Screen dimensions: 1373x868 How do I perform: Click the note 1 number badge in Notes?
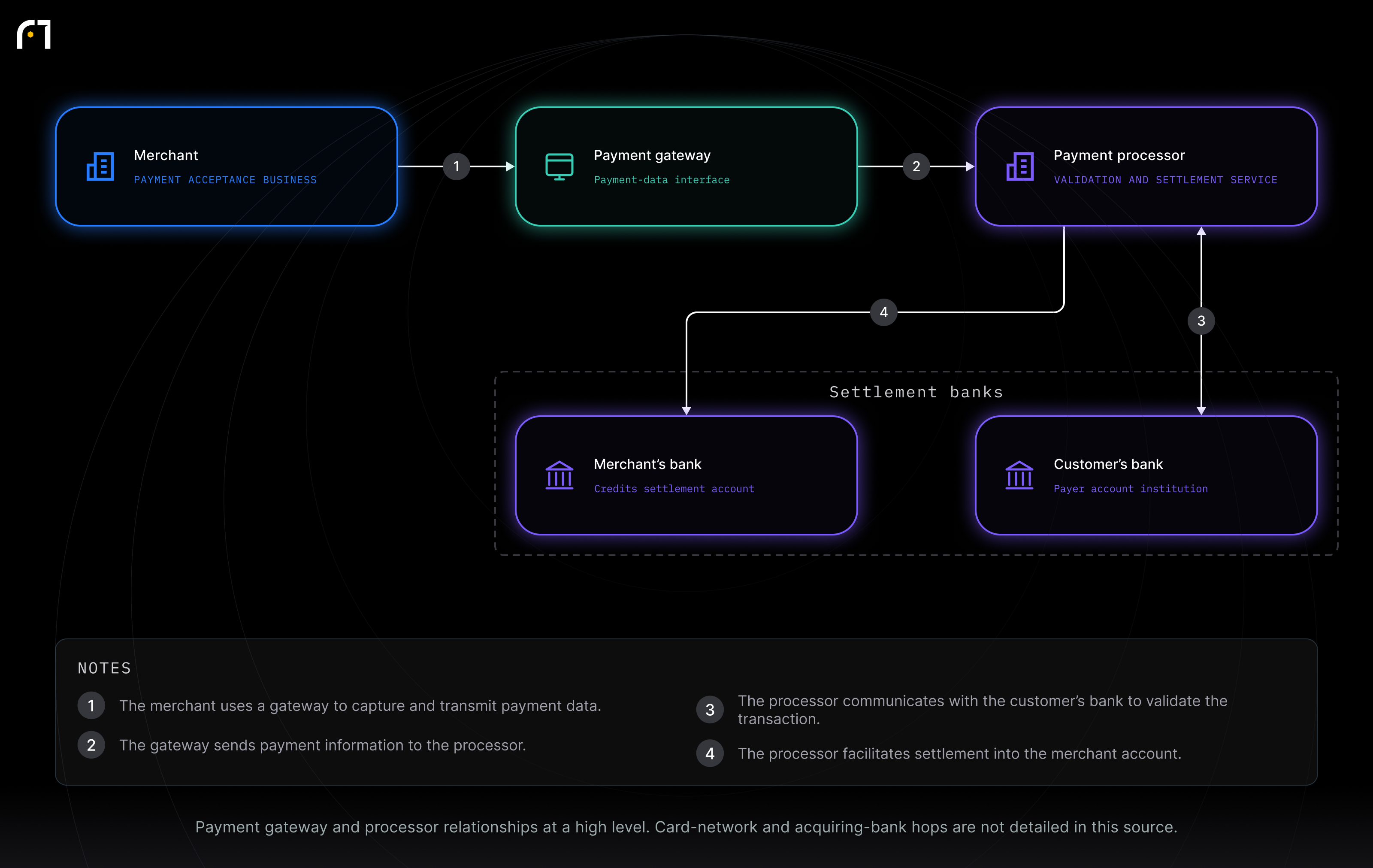click(x=91, y=705)
